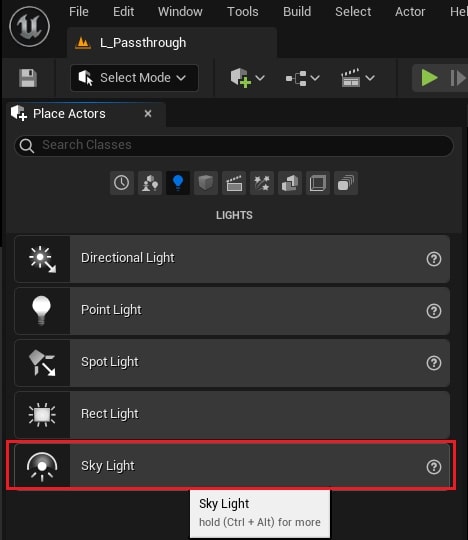Open the Tools menu

pyautogui.click(x=243, y=12)
